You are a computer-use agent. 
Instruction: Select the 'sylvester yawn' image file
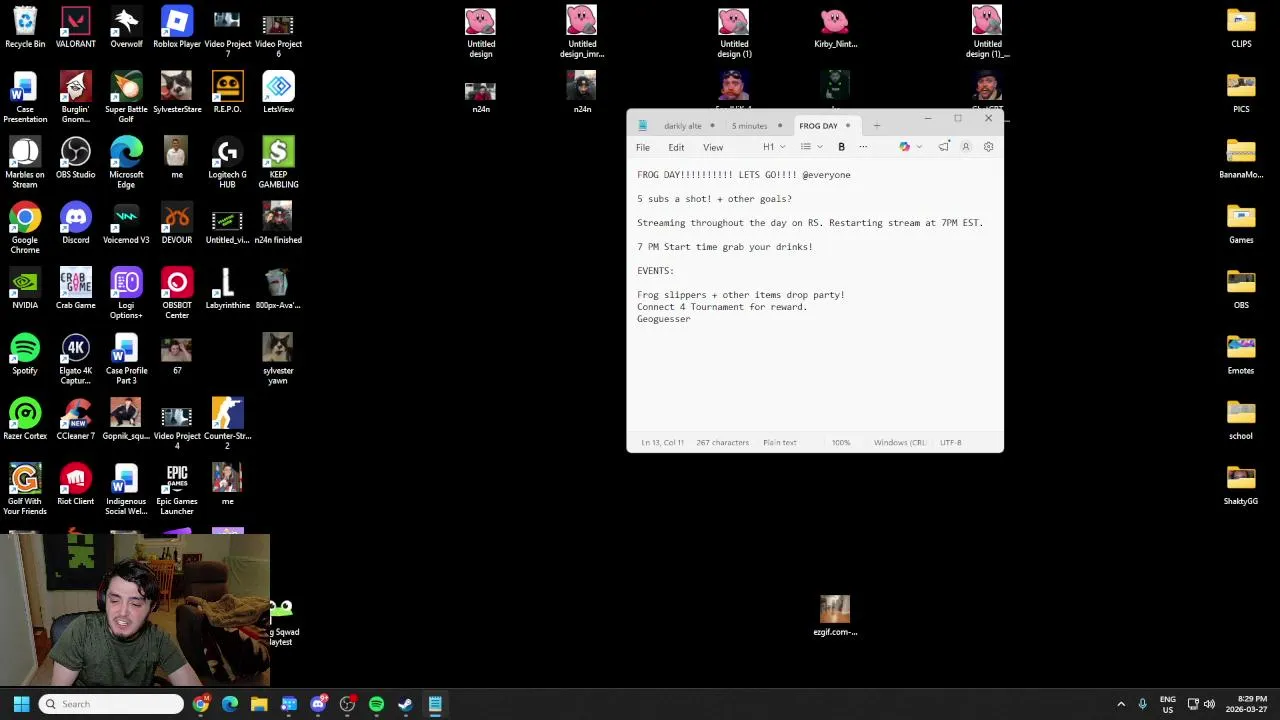click(x=278, y=360)
